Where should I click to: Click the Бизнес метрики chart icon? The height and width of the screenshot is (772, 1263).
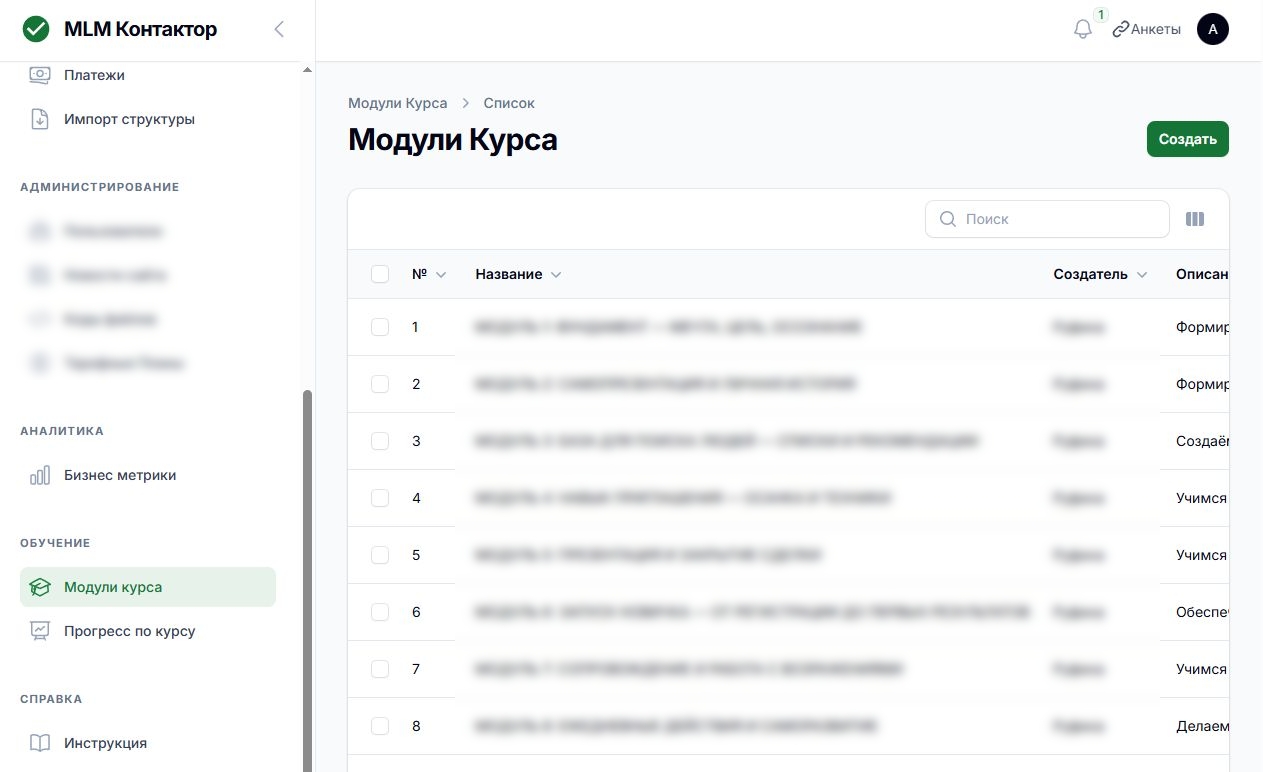pos(40,475)
